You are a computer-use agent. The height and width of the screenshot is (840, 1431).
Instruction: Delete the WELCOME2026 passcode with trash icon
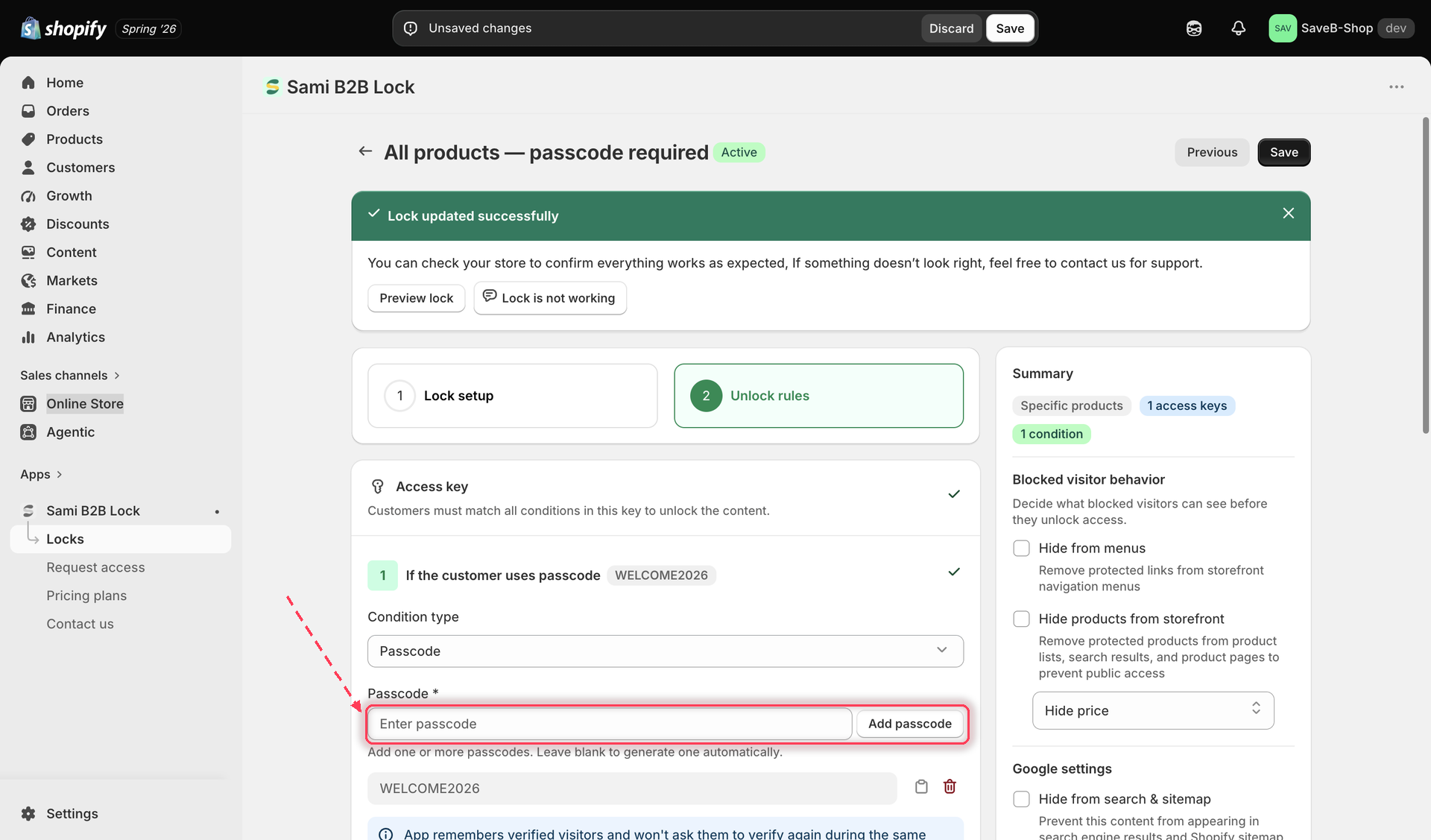[950, 787]
